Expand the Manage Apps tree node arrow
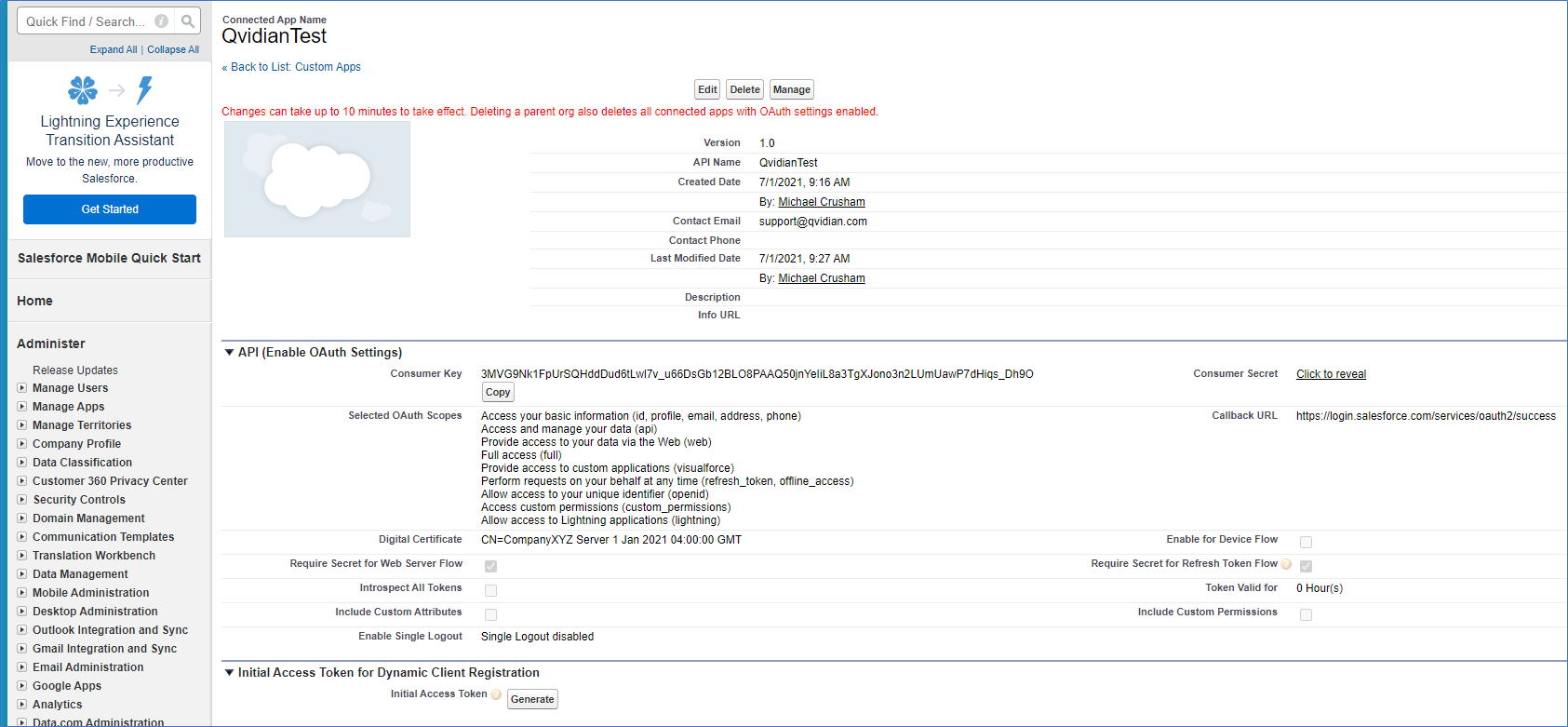The height and width of the screenshot is (727, 1568). (x=22, y=407)
